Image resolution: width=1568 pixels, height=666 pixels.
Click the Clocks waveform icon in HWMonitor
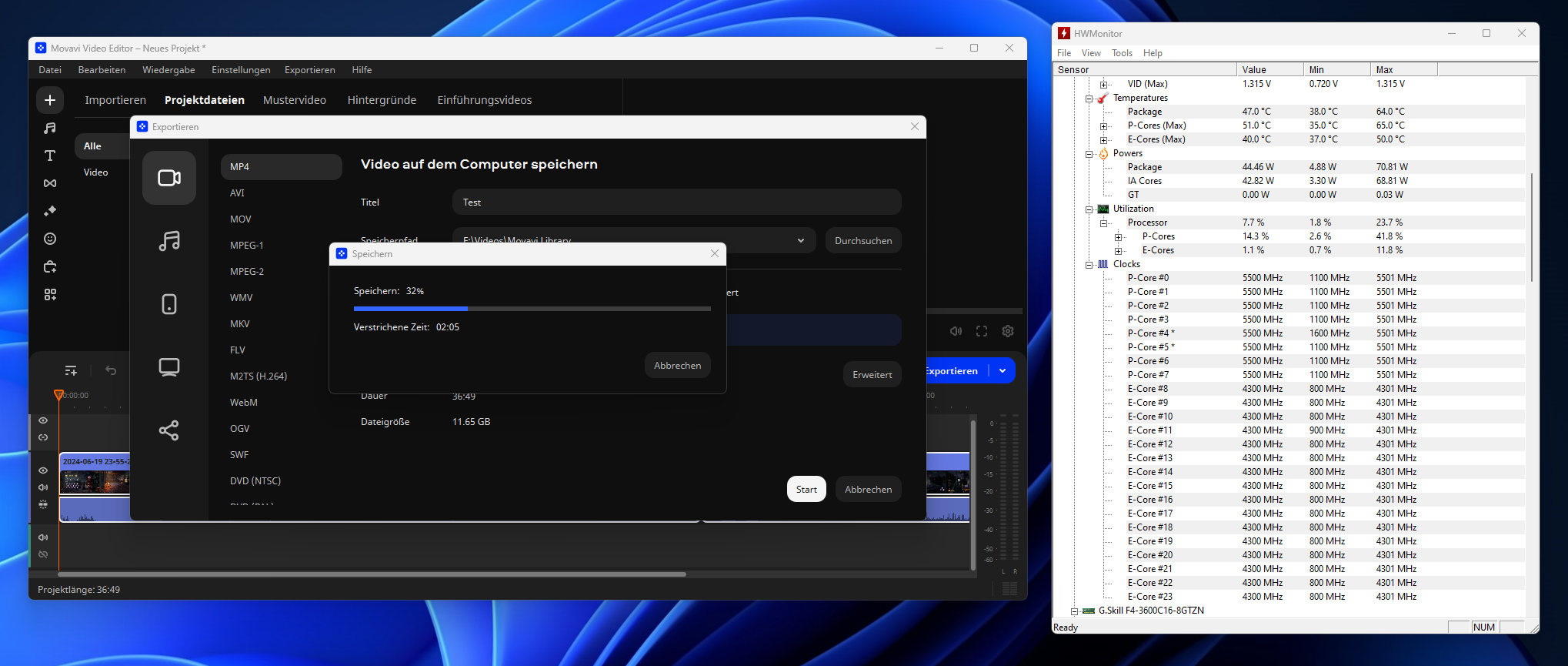point(1103,264)
